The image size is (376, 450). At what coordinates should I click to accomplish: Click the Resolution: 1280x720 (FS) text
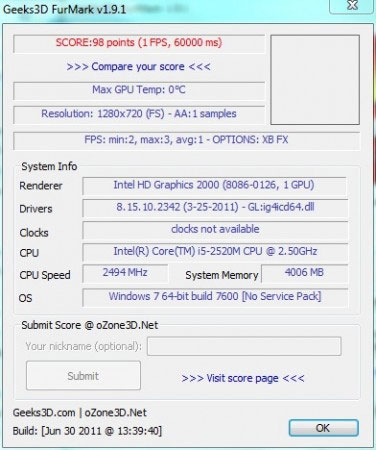pyautogui.click(x=139, y=114)
